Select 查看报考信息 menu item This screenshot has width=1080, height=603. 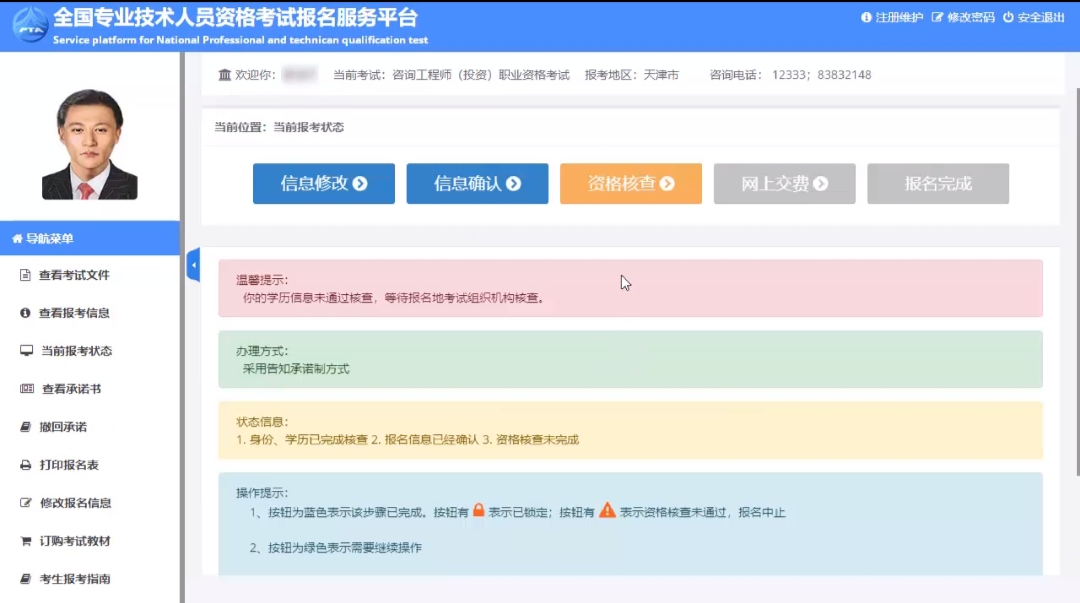[74, 313]
